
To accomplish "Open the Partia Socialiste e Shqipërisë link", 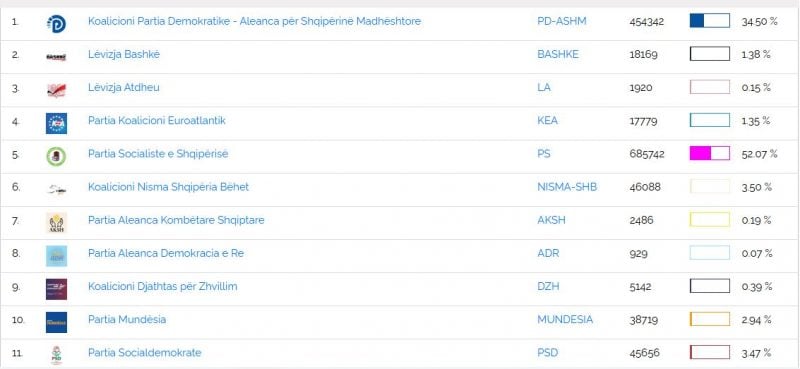I will click(x=158, y=154).
